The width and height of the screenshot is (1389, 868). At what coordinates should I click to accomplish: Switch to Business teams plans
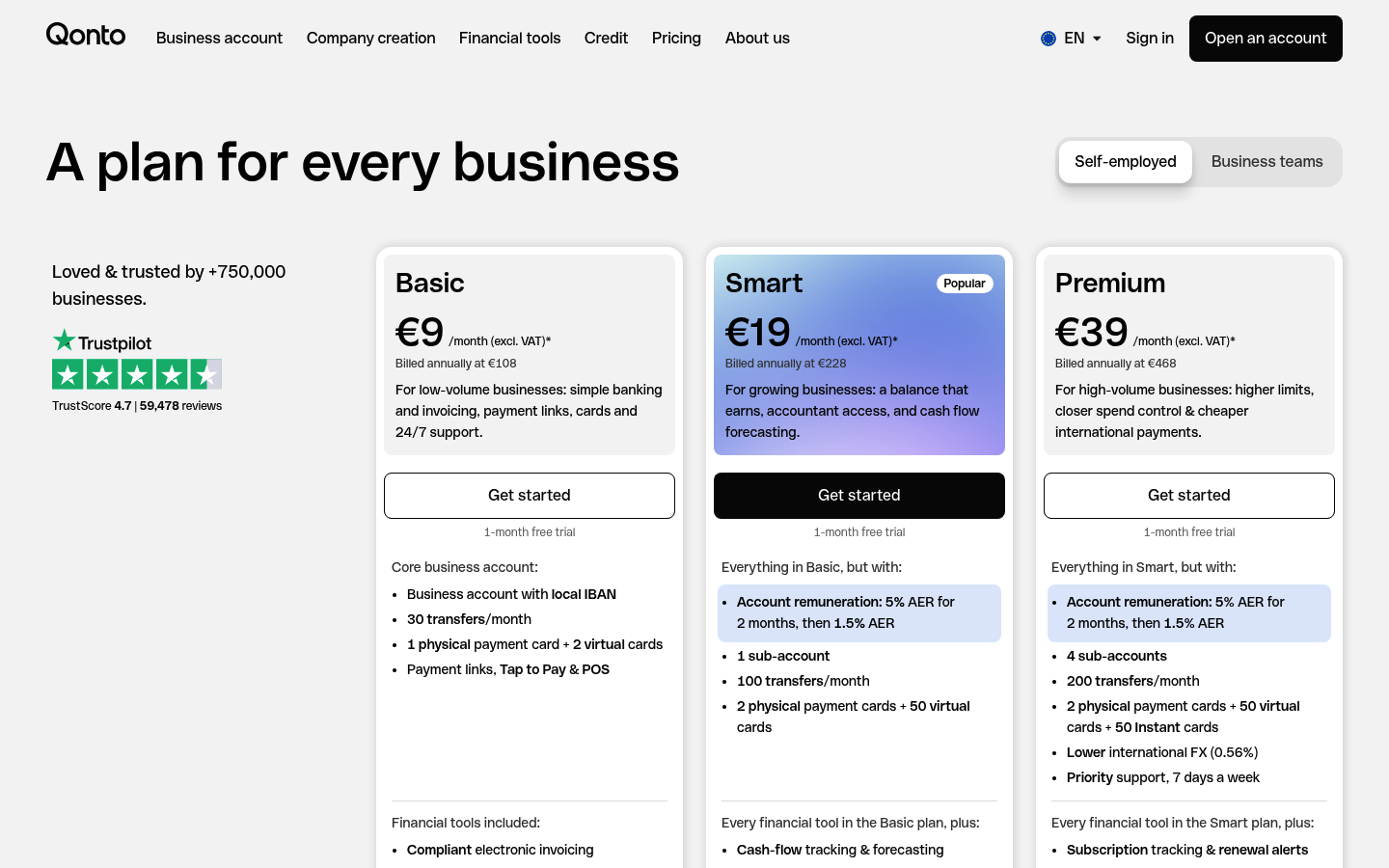(1266, 162)
